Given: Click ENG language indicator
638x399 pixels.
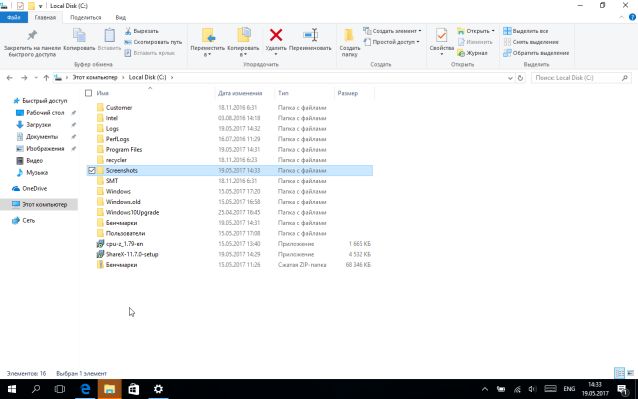Looking at the screenshot, I should pos(569,389).
